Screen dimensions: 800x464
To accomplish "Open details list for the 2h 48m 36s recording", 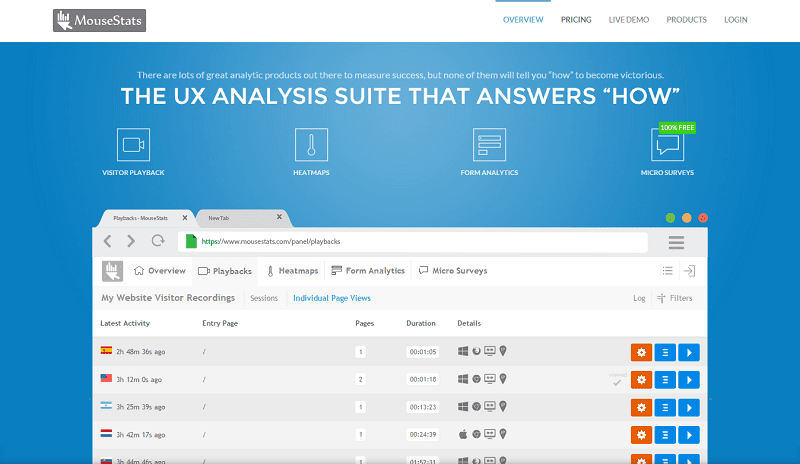I will coord(665,352).
